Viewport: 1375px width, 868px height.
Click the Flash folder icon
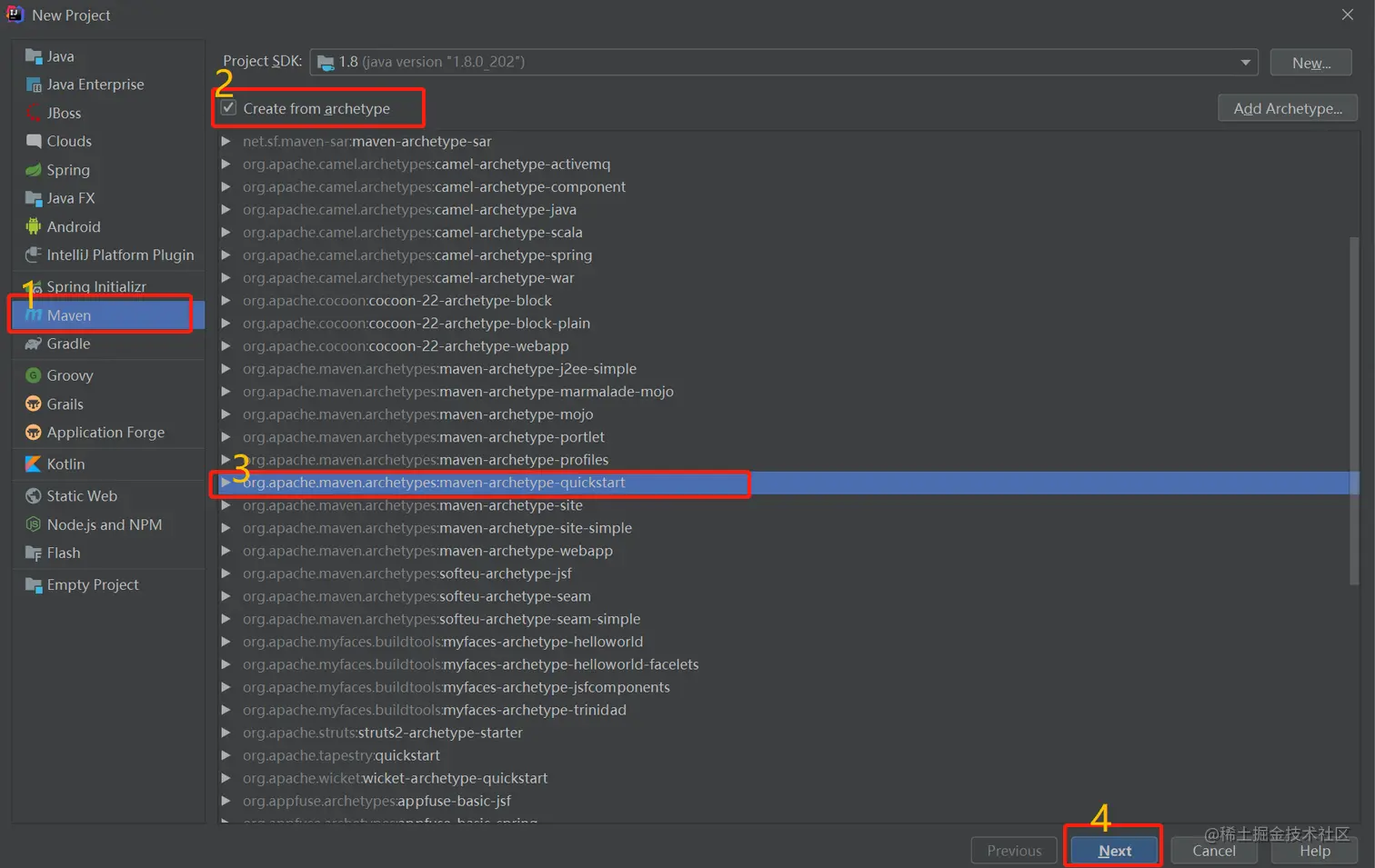coord(34,553)
